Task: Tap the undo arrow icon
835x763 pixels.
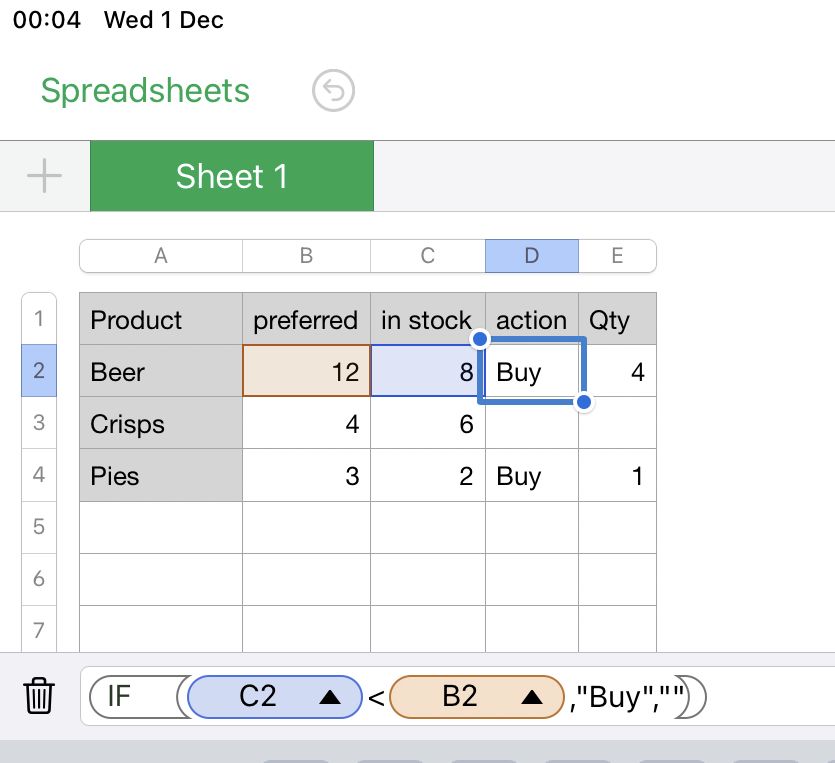Action: [x=333, y=91]
